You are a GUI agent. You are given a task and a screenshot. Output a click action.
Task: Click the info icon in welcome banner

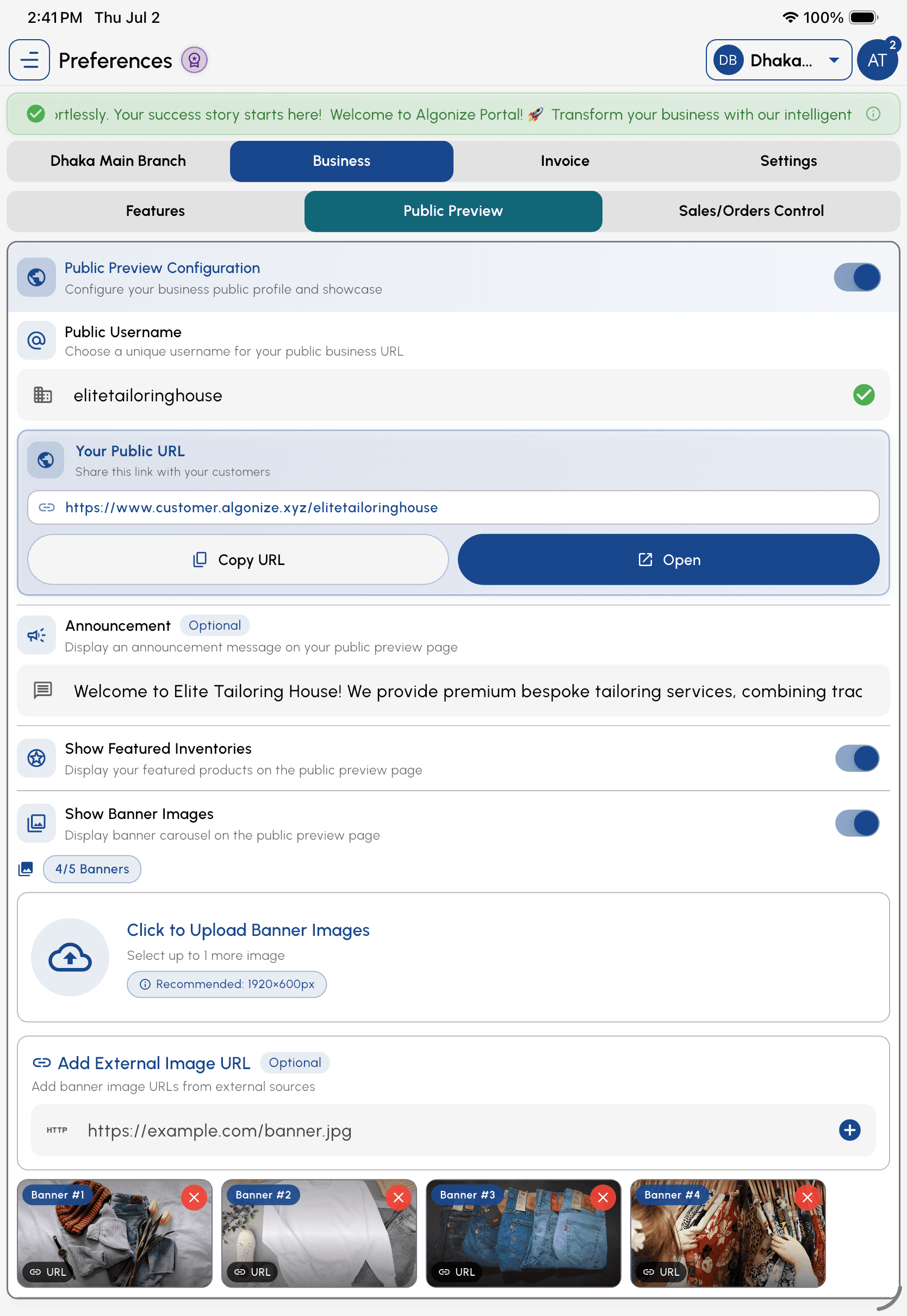(873, 114)
